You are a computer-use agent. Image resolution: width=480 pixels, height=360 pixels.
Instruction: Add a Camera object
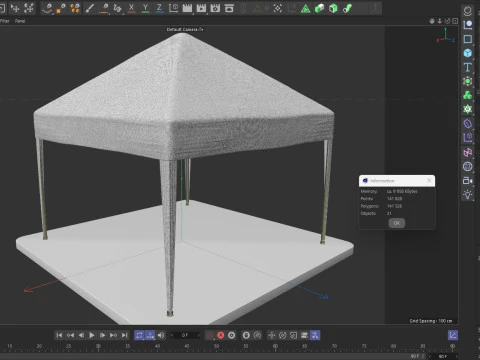tap(468, 180)
